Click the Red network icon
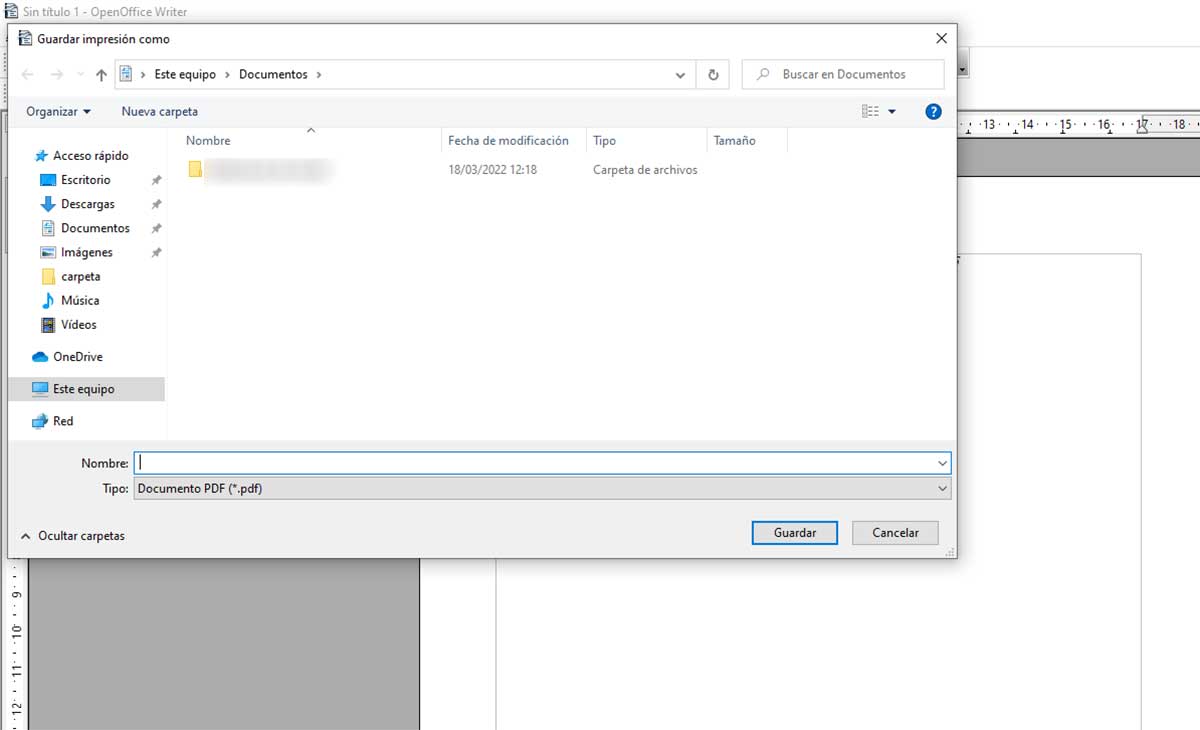The image size is (1200, 730). click(x=40, y=421)
